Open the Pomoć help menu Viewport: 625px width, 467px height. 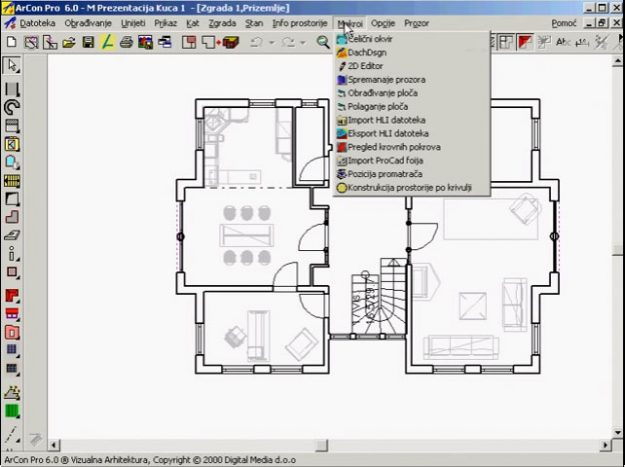pyautogui.click(x=564, y=21)
